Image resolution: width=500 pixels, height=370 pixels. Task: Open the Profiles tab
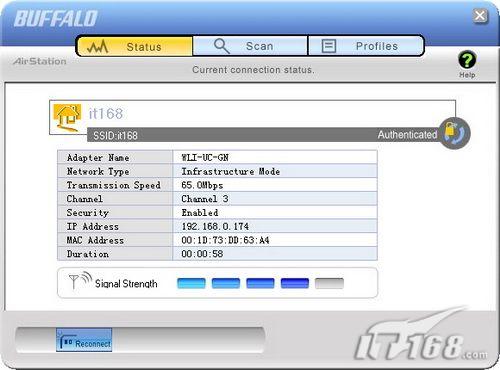[366, 46]
